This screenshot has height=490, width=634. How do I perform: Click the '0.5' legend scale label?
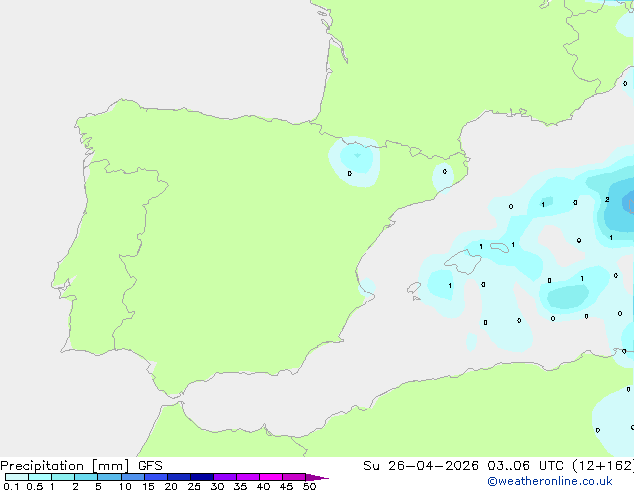35,486
